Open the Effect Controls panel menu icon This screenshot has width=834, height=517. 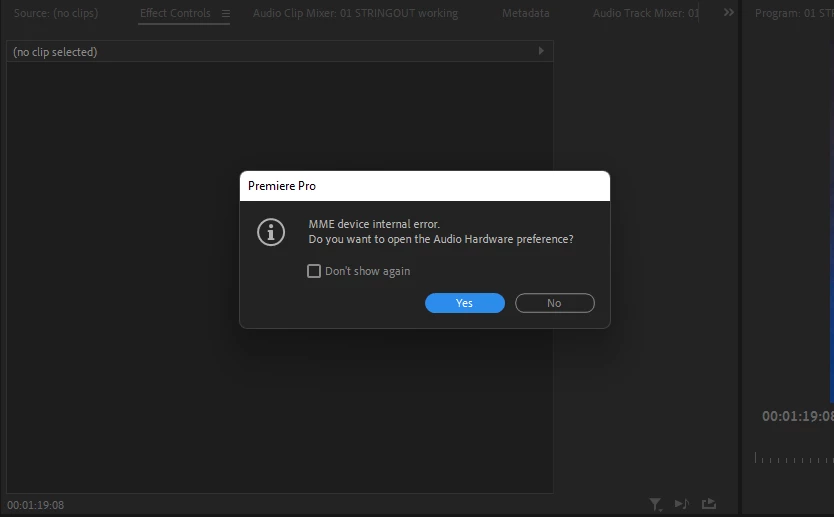click(x=226, y=13)
